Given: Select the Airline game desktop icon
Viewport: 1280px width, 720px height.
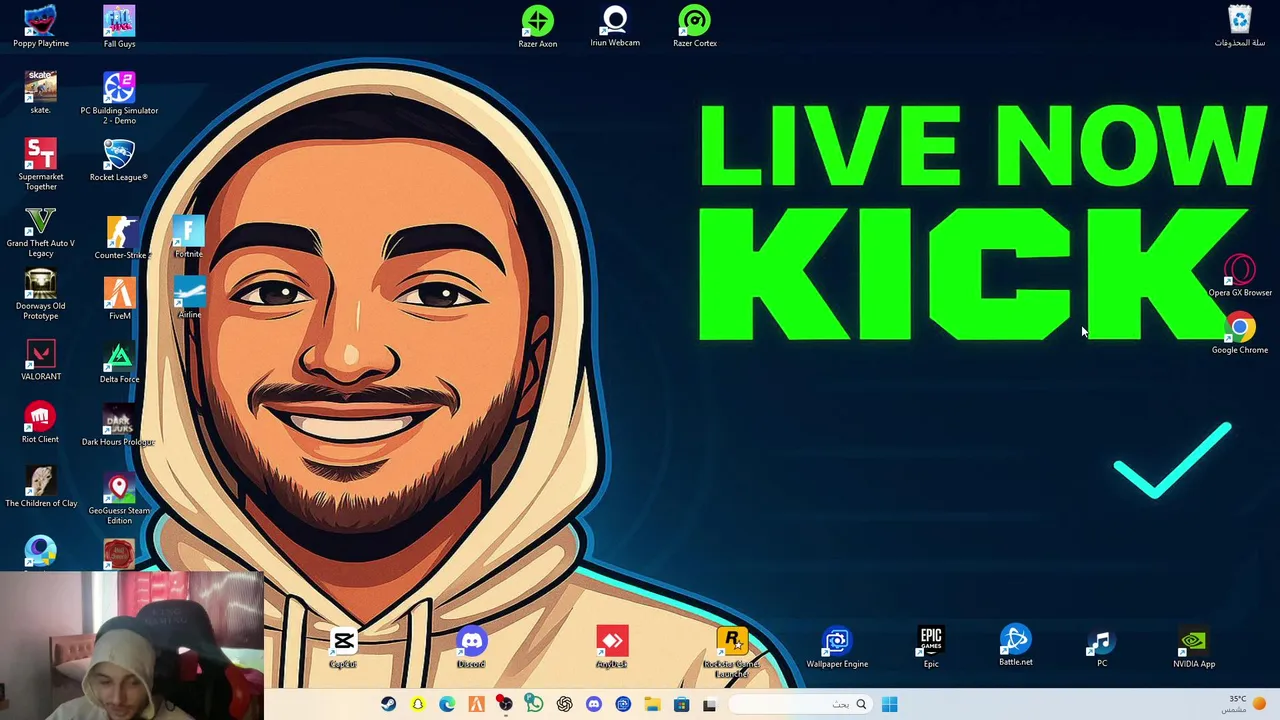Looking at the screenshot, I should point(189,299).
